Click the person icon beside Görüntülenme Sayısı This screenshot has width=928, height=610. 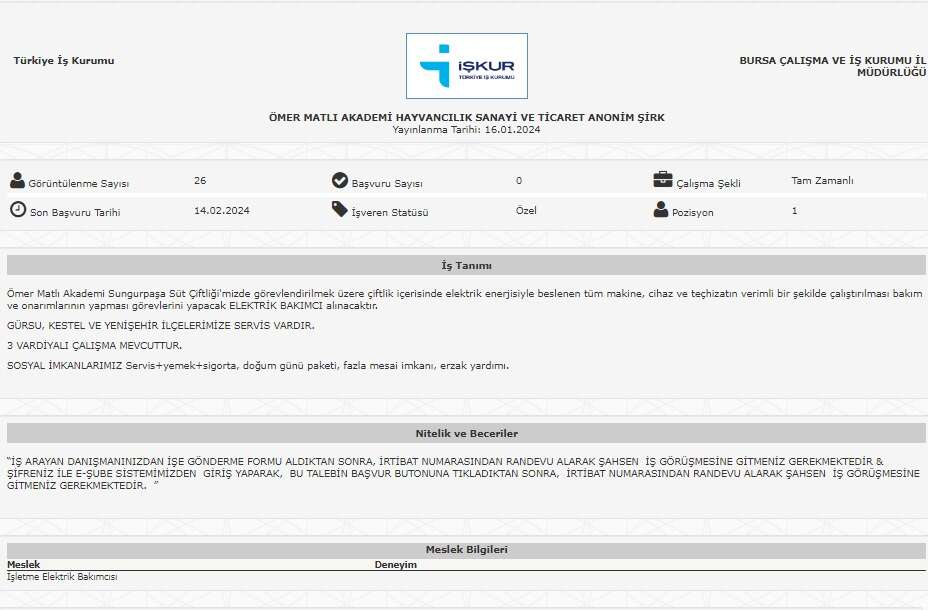17,181
